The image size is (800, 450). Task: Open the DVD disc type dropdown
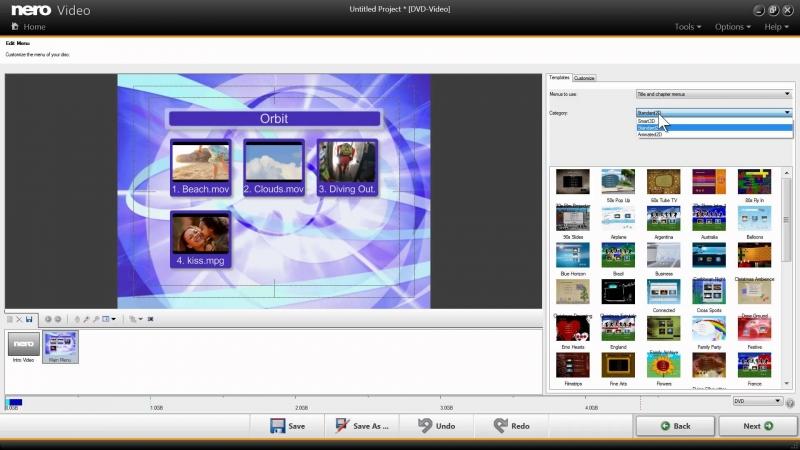[757, 402]
